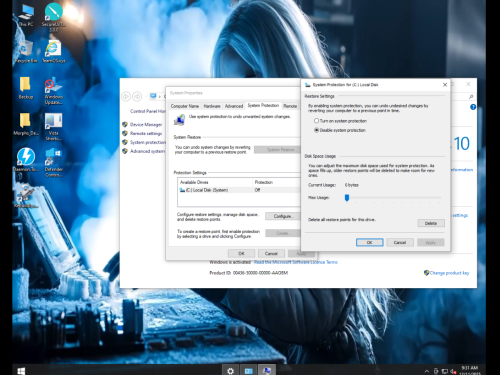The height and width of the screenshot is (375, 500).
Task: Open the TeamOS Internet shortcut icon
Action: pyautogui.click(x=53, y=52)
